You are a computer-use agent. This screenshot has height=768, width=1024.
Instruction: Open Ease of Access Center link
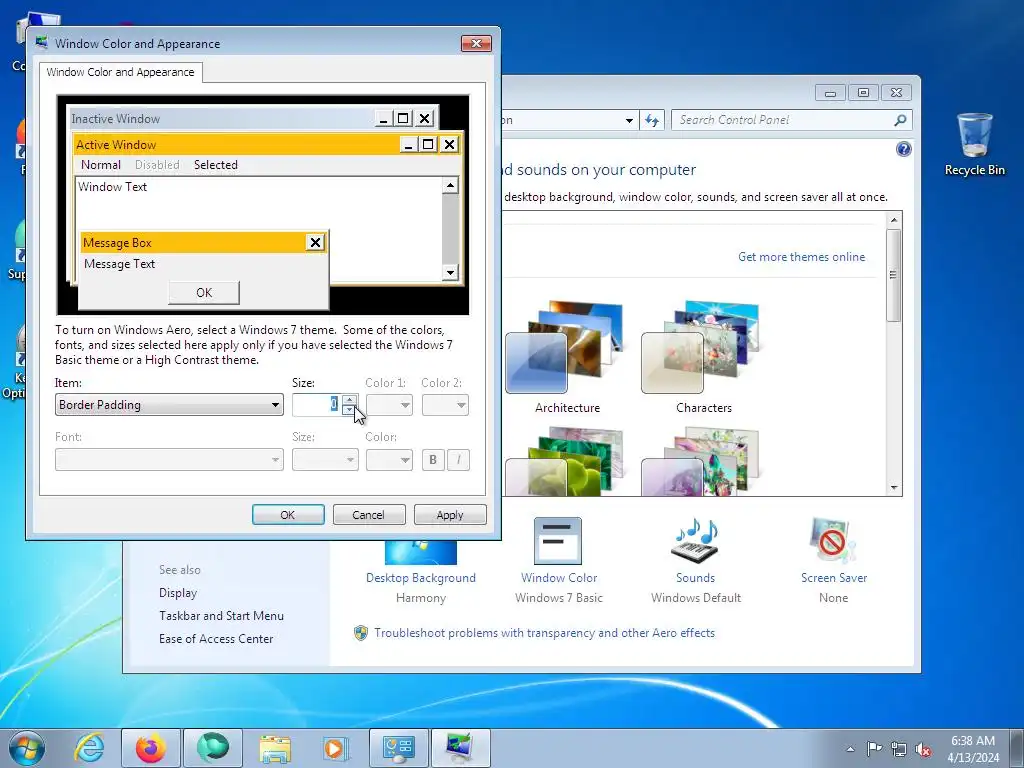(x=216, y=639)
